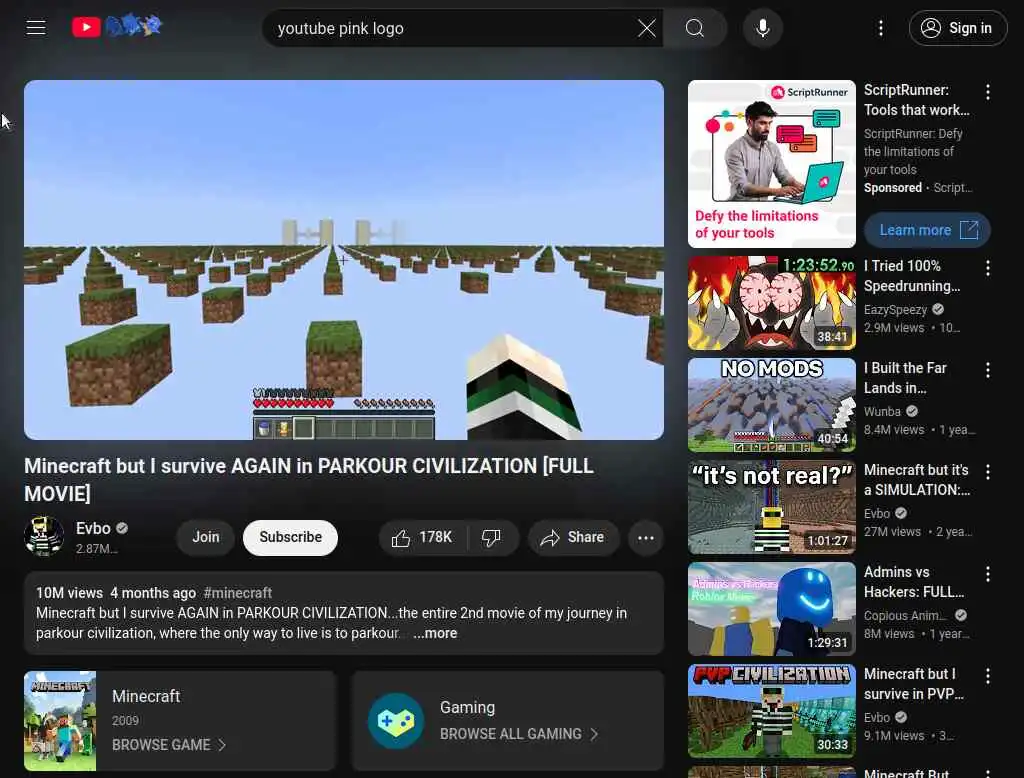1024x778 pixels.
Task: Open the ScriptRunner ad thumbnail
Action: [771, 164]
